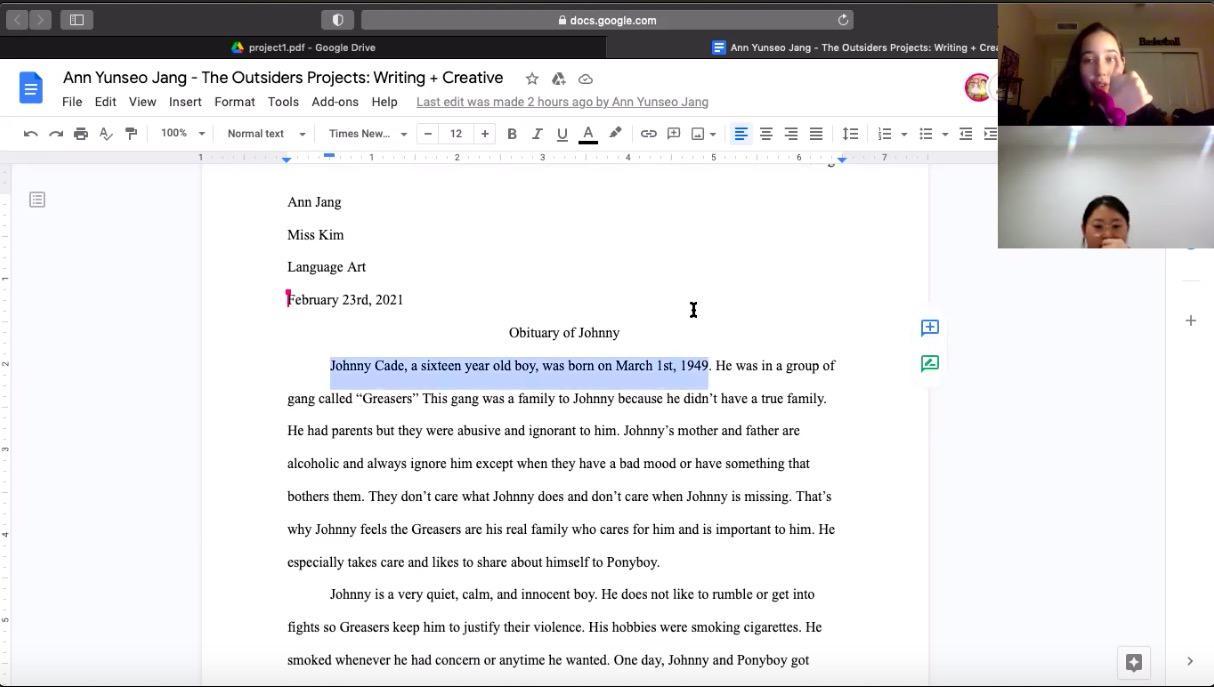This screenshot has height=687, width=1214.
Task: Show the document outline
Action: click(x=37, y=200)
